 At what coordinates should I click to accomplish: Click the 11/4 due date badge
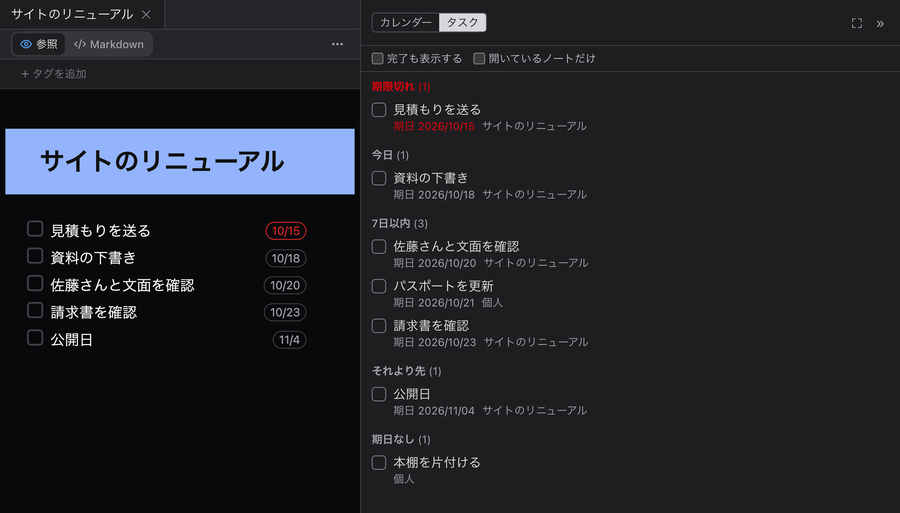pyautogui.click(x=289, y=340)
